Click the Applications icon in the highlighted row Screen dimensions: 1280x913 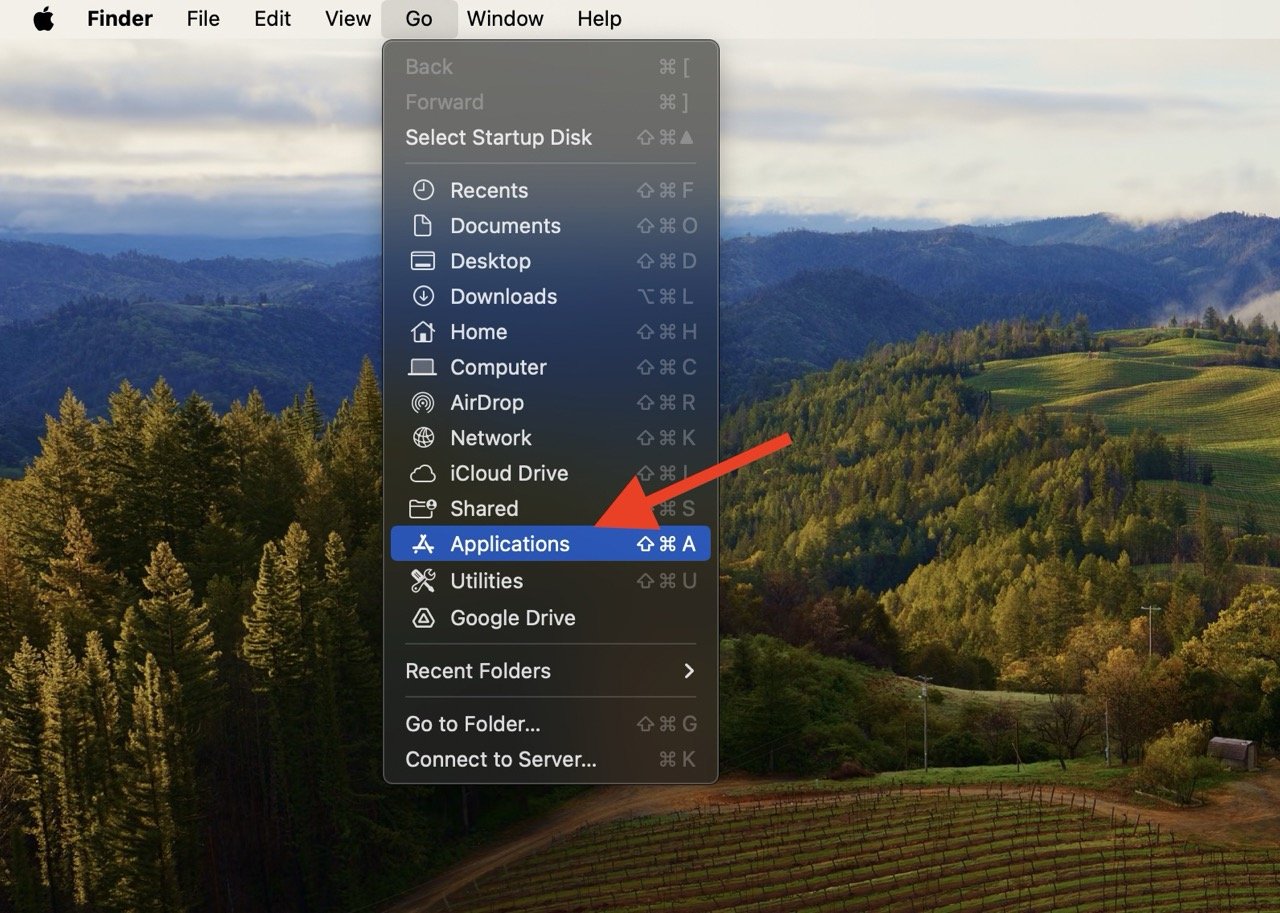click(423, 544)
